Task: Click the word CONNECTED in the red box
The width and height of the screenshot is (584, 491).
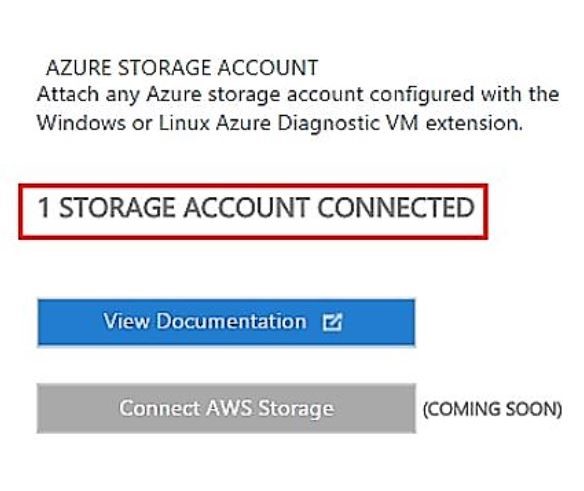Action: point(396,208)
